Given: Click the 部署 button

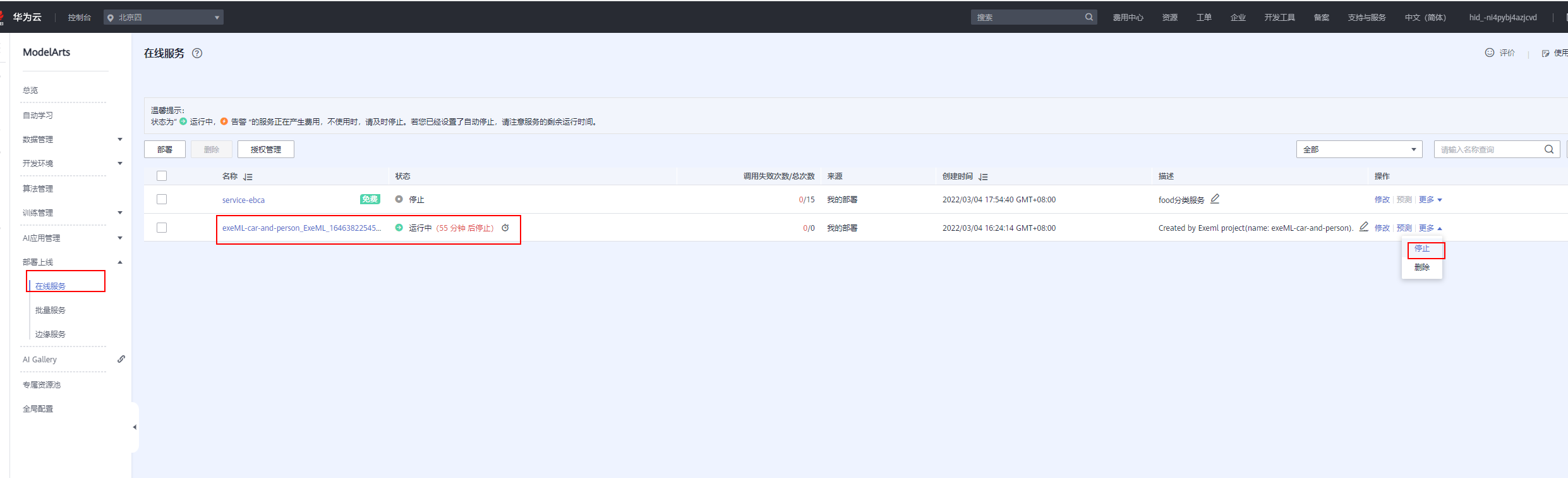Looking at the screenshot, I should 165,149.
